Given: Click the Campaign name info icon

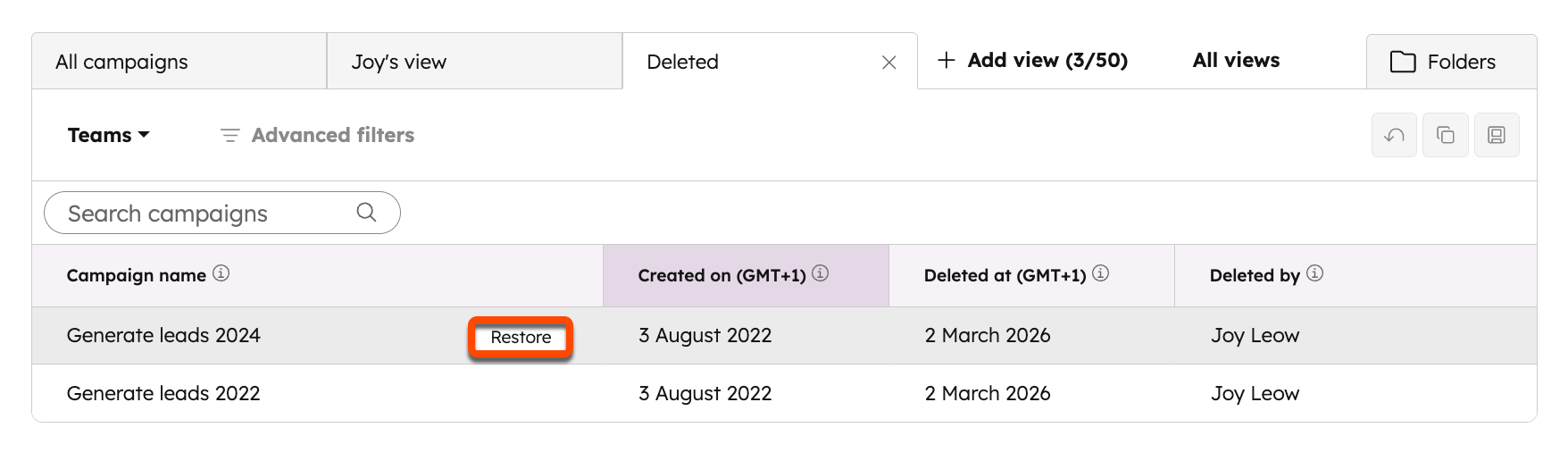Looking at the screenshot, I should pyautogui.click(x=221, y=273).
